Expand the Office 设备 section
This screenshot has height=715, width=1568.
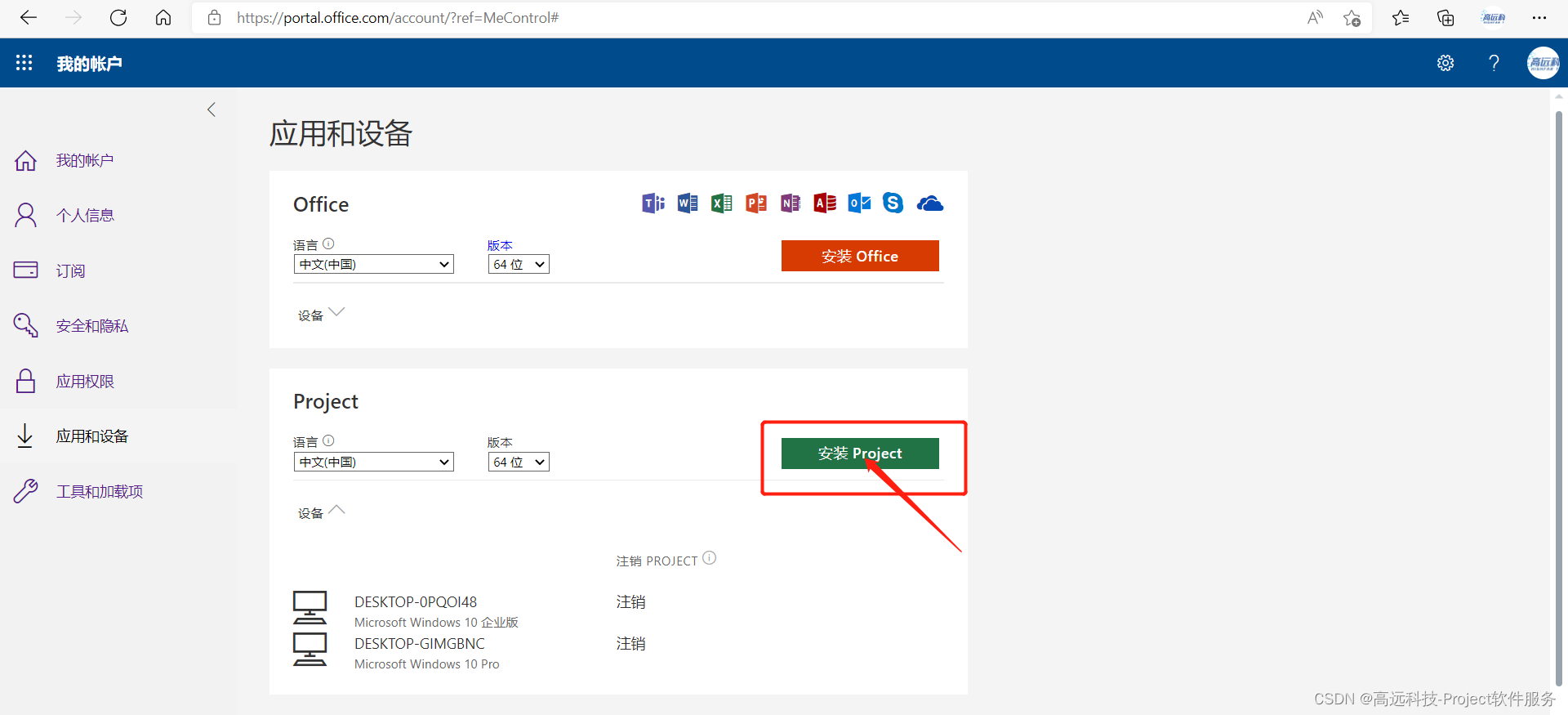[322, 315]
